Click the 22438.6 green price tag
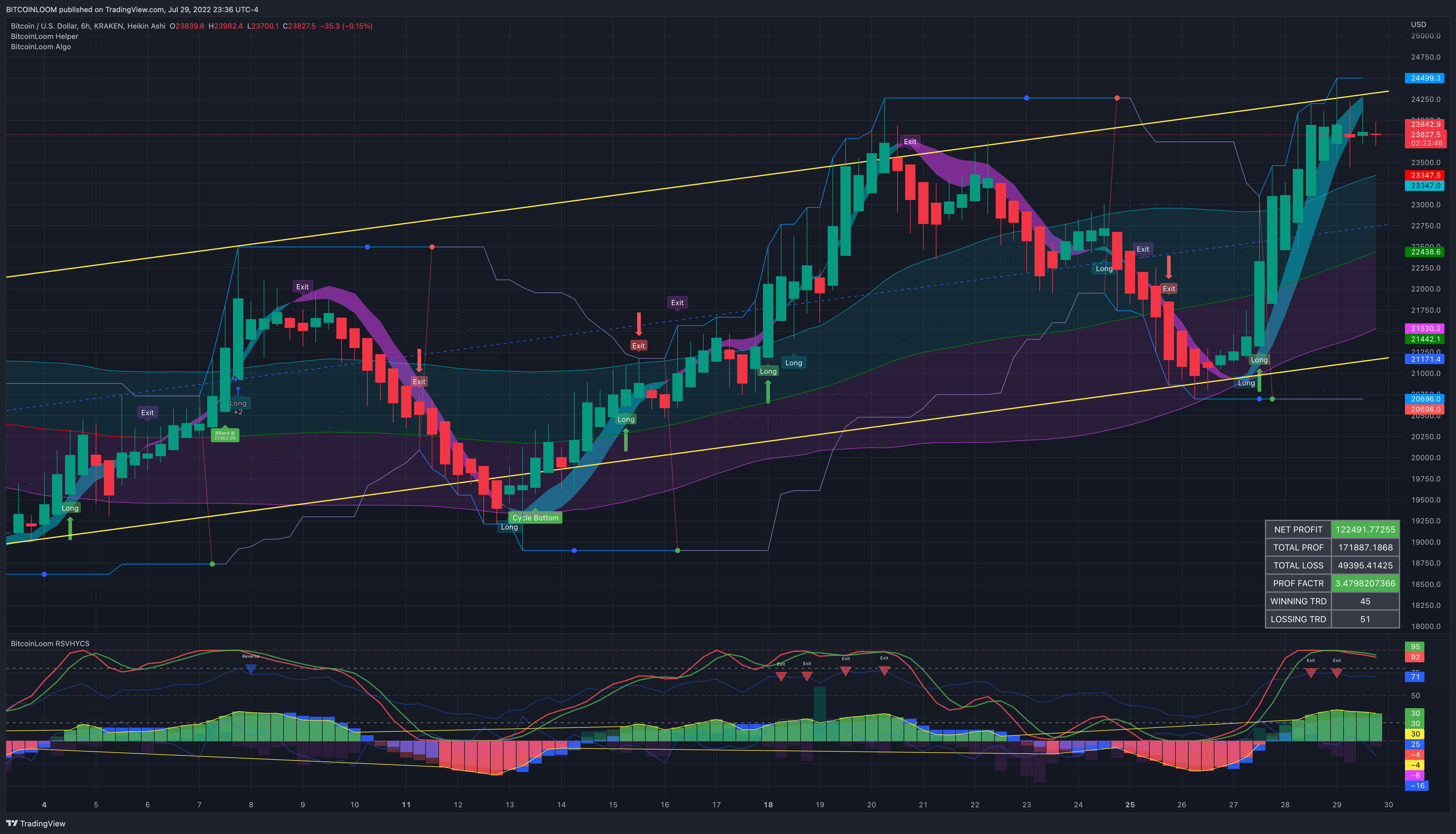Screen dimensions: 1456x834 pos(1425,251)
